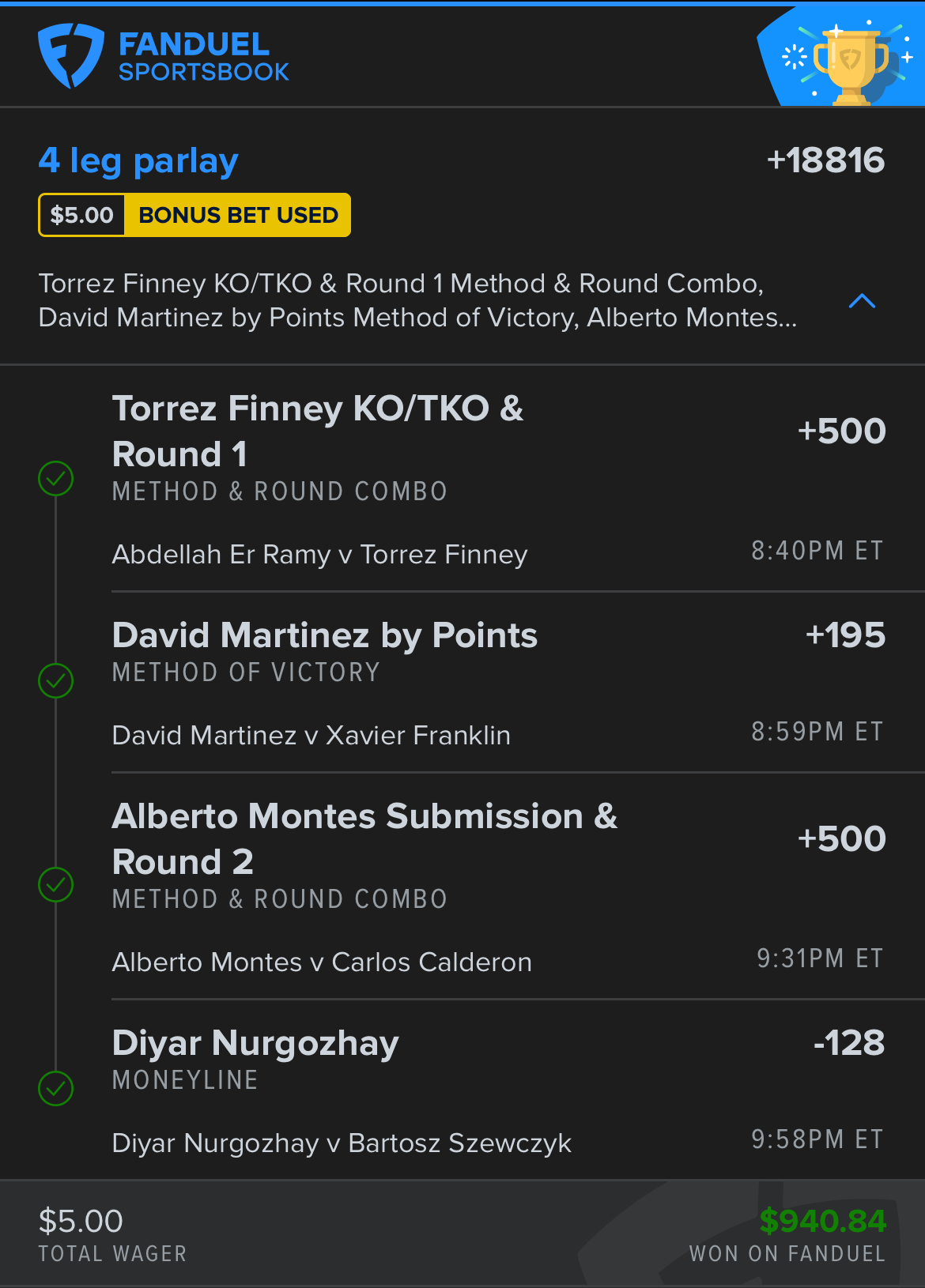
Task: Click the Diyar Nurgozhay leg green checkmark
Action: click(x=56, y=1088)
